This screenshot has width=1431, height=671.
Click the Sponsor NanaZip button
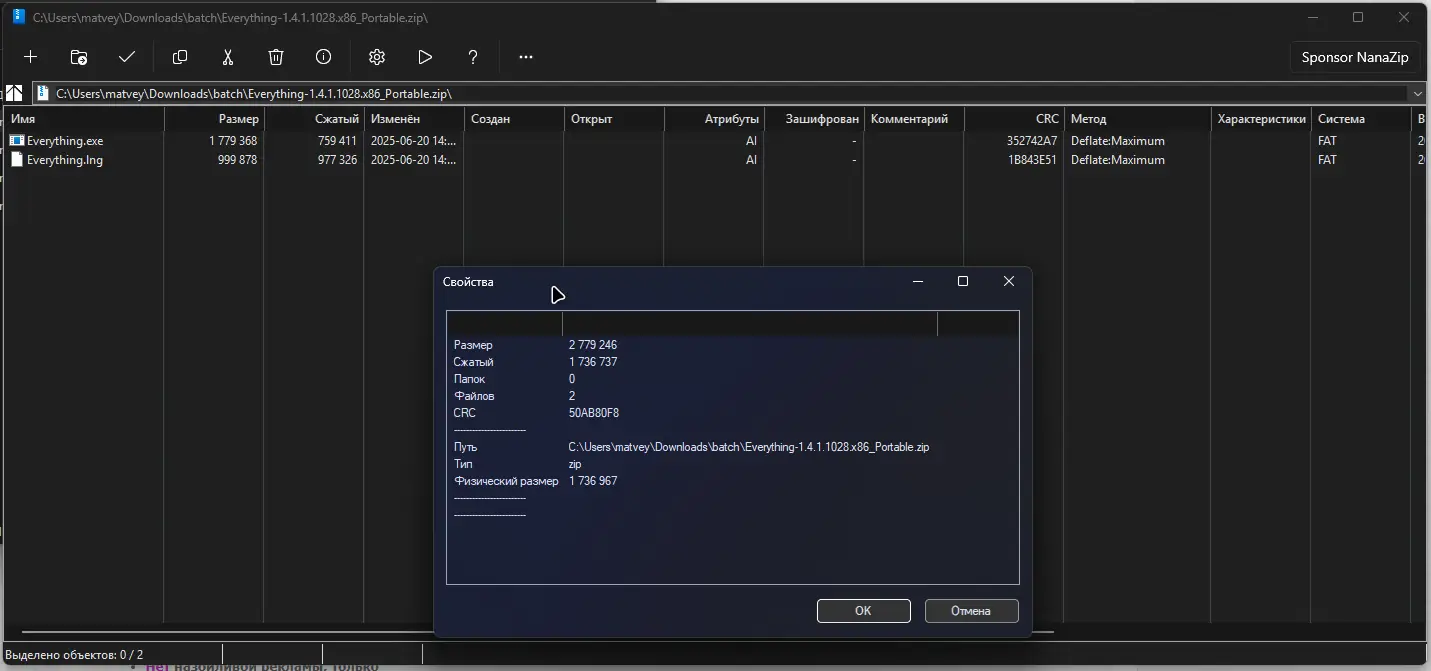coord(1355,57)
